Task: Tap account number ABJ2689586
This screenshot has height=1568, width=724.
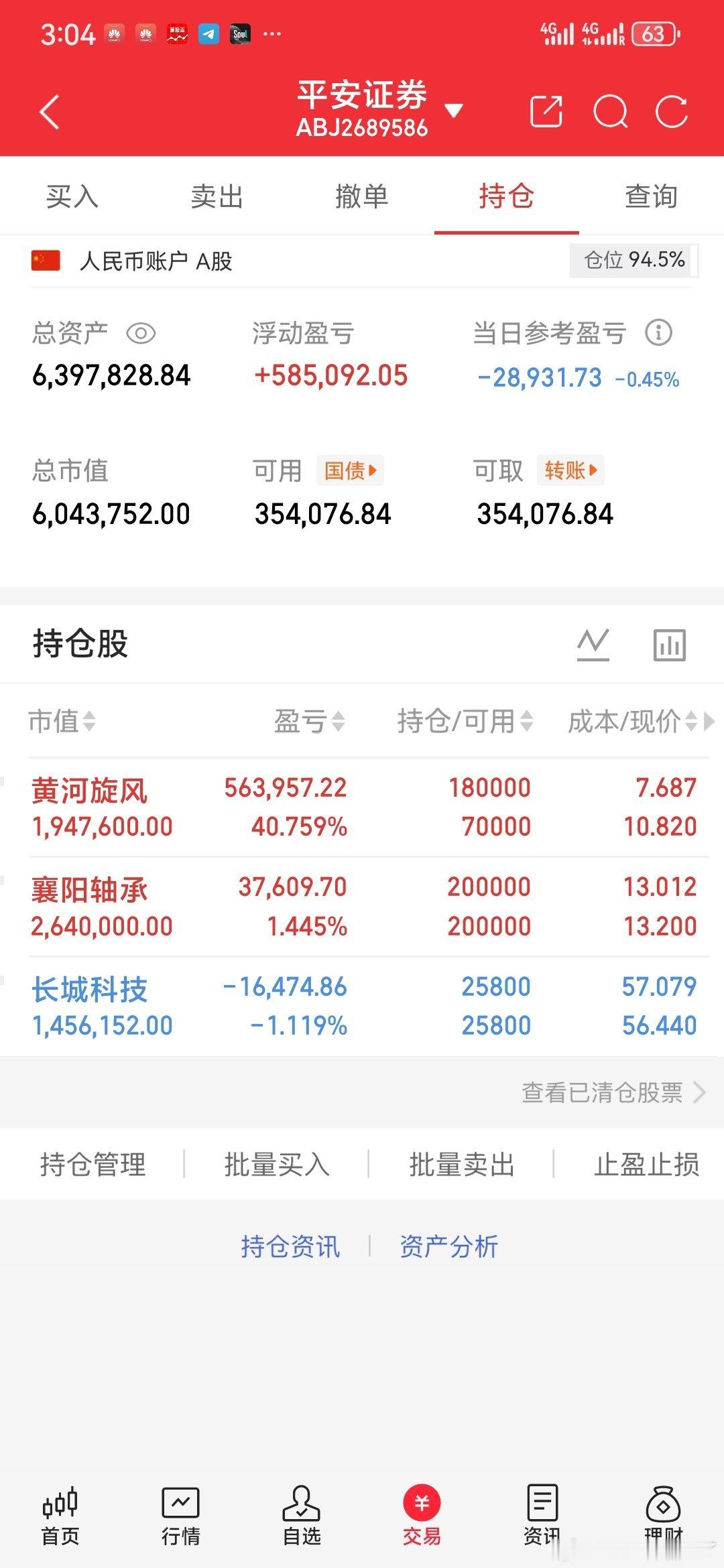Action: [x=362, y=127]
